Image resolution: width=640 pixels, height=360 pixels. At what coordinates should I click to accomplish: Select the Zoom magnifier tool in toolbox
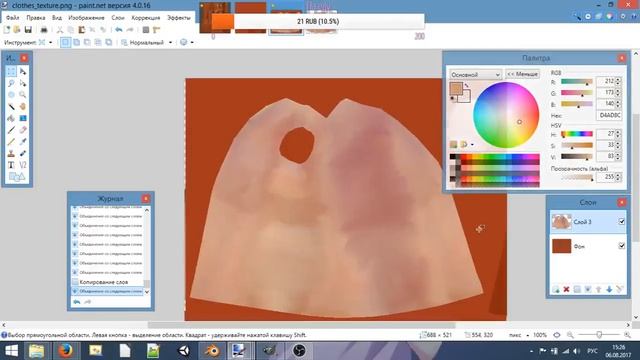coord(23,95)
